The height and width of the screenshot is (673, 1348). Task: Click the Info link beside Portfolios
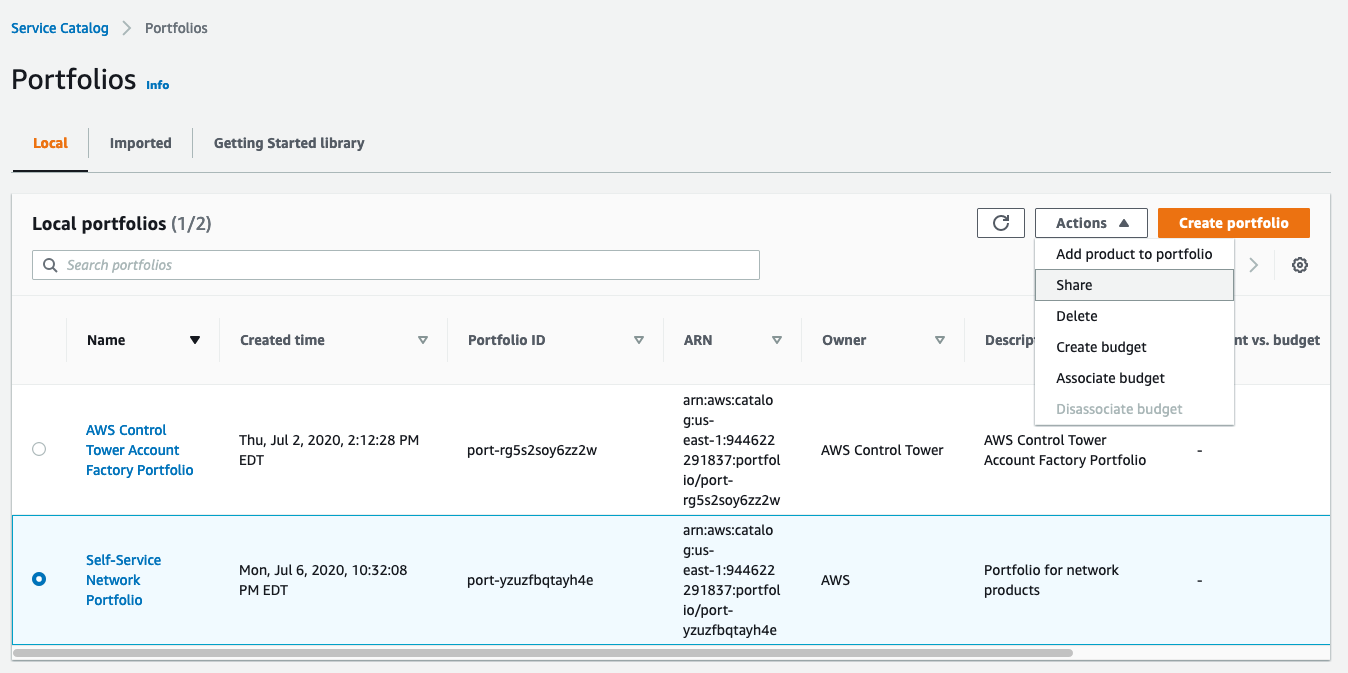pyautogui.click(x=157, y=85)
